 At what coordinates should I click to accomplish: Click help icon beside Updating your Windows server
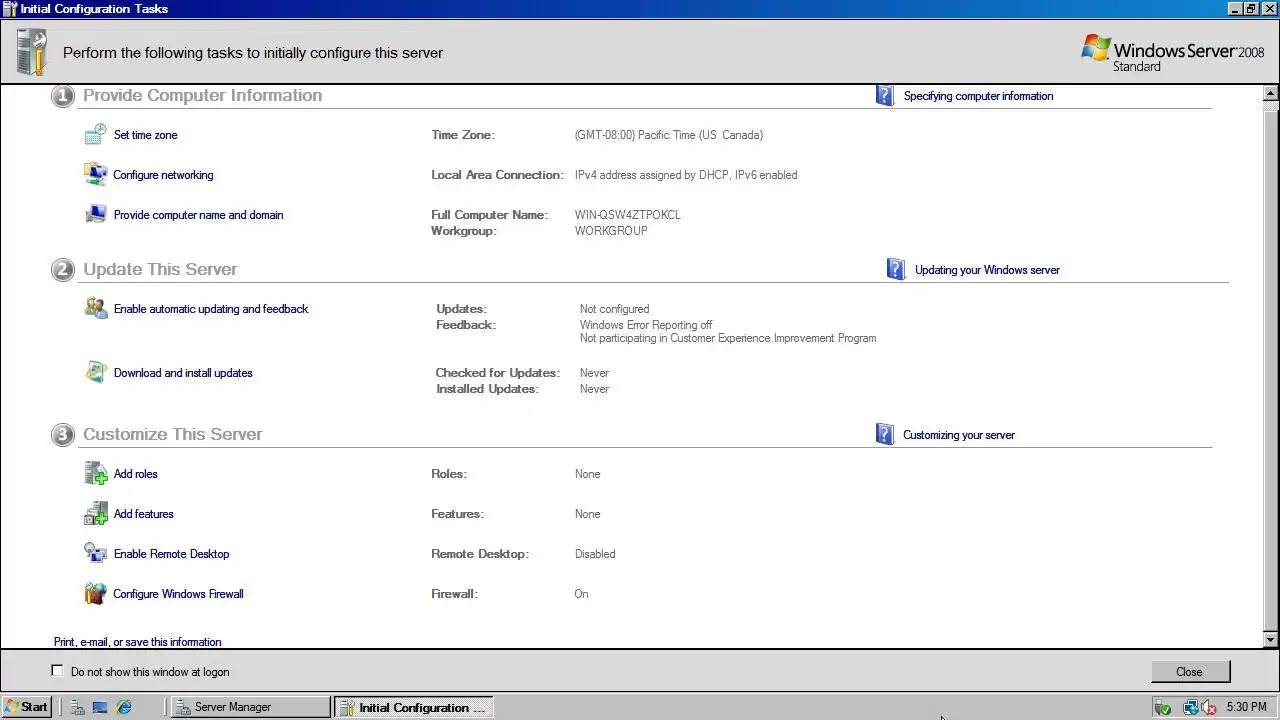(896, 269)
